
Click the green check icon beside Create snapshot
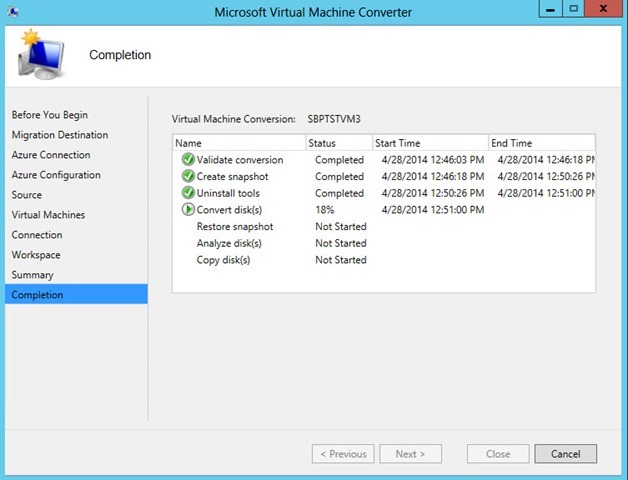click(188, 176)
